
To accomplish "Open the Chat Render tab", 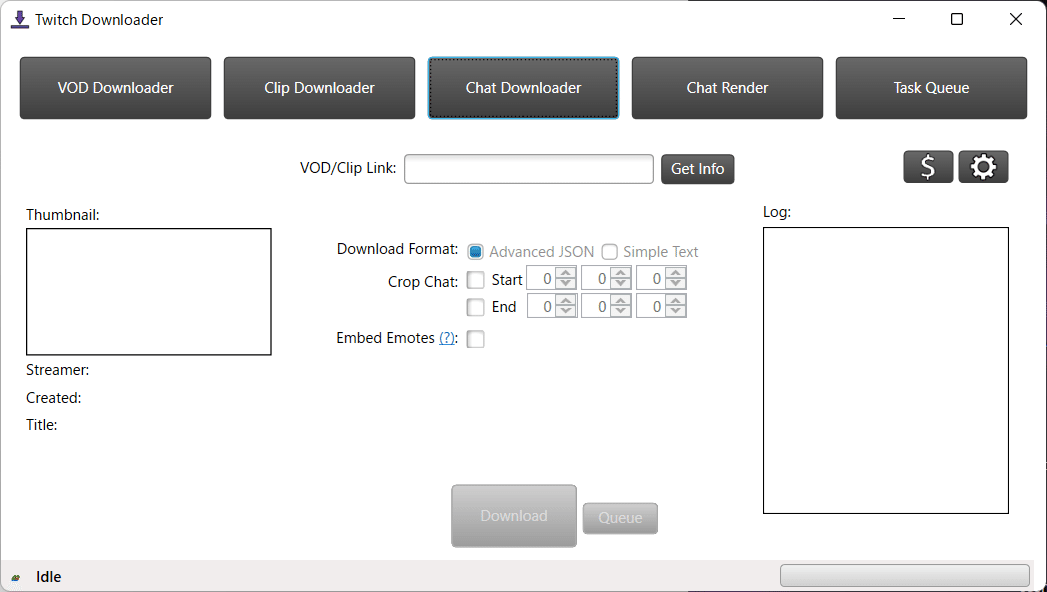I will [x=727, y=88].
